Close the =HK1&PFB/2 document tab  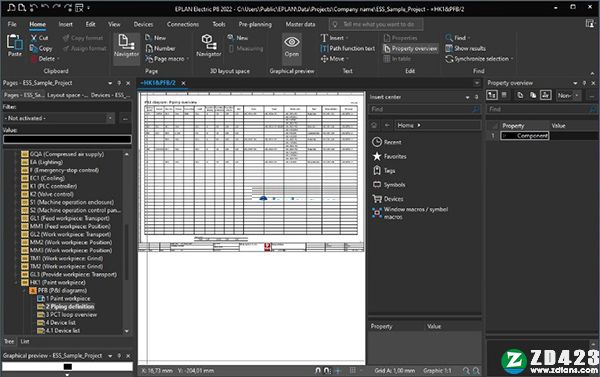[183, 83]
